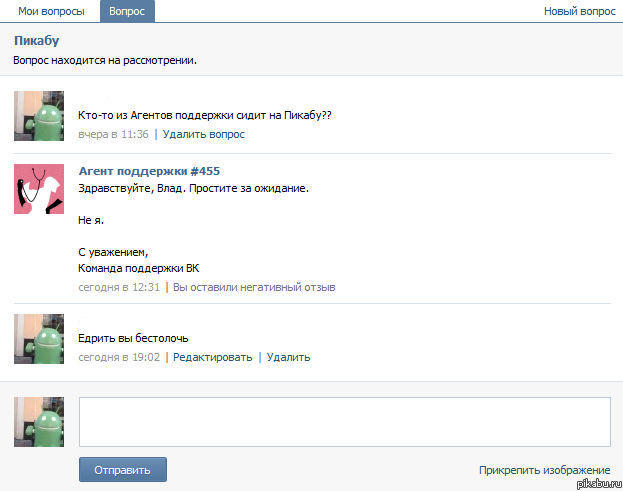Click the line "С уважением,"
This screenshot has width=623, height=491.
click(113, 252)
